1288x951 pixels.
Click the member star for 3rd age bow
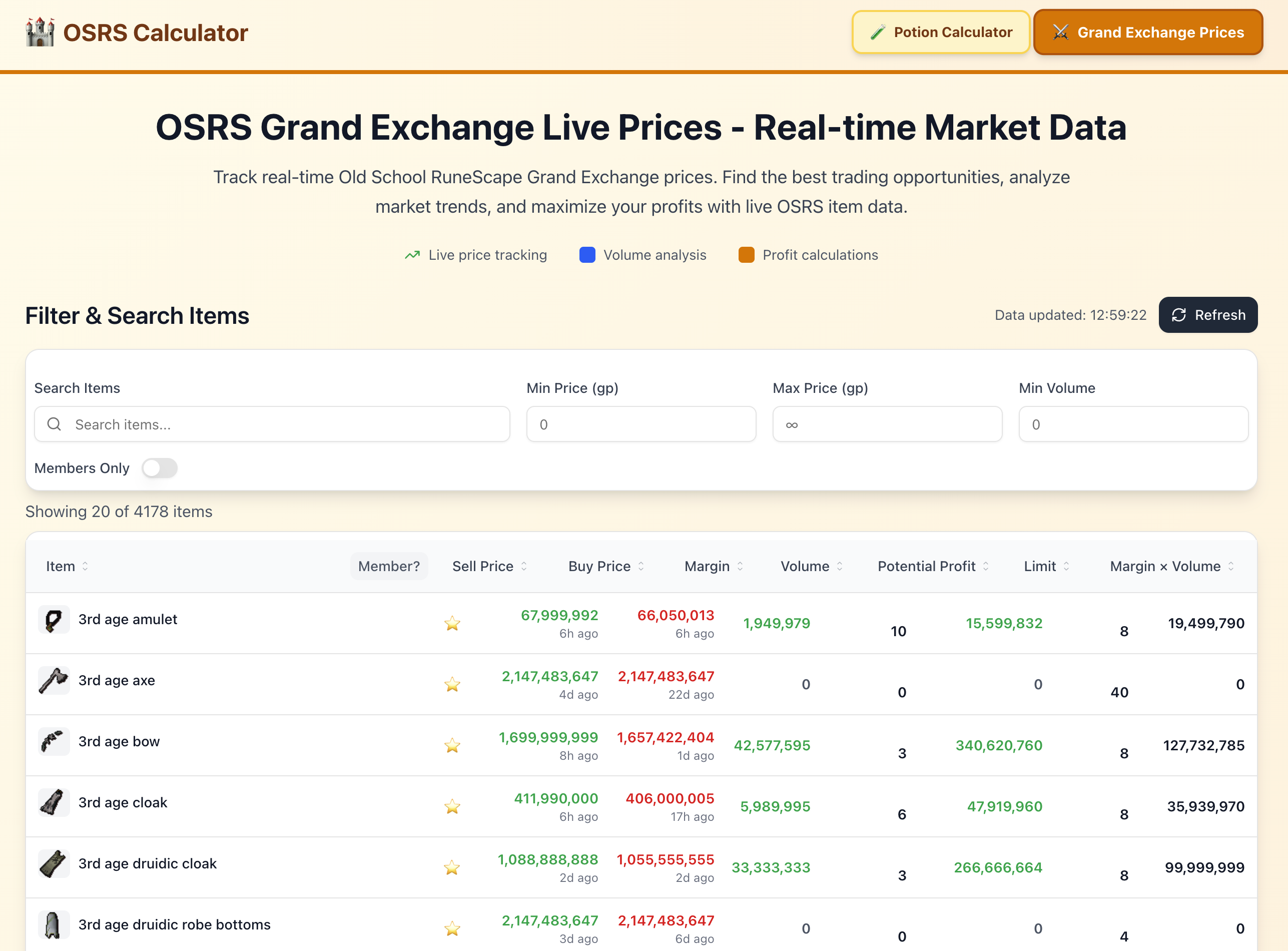pos(452,745)
